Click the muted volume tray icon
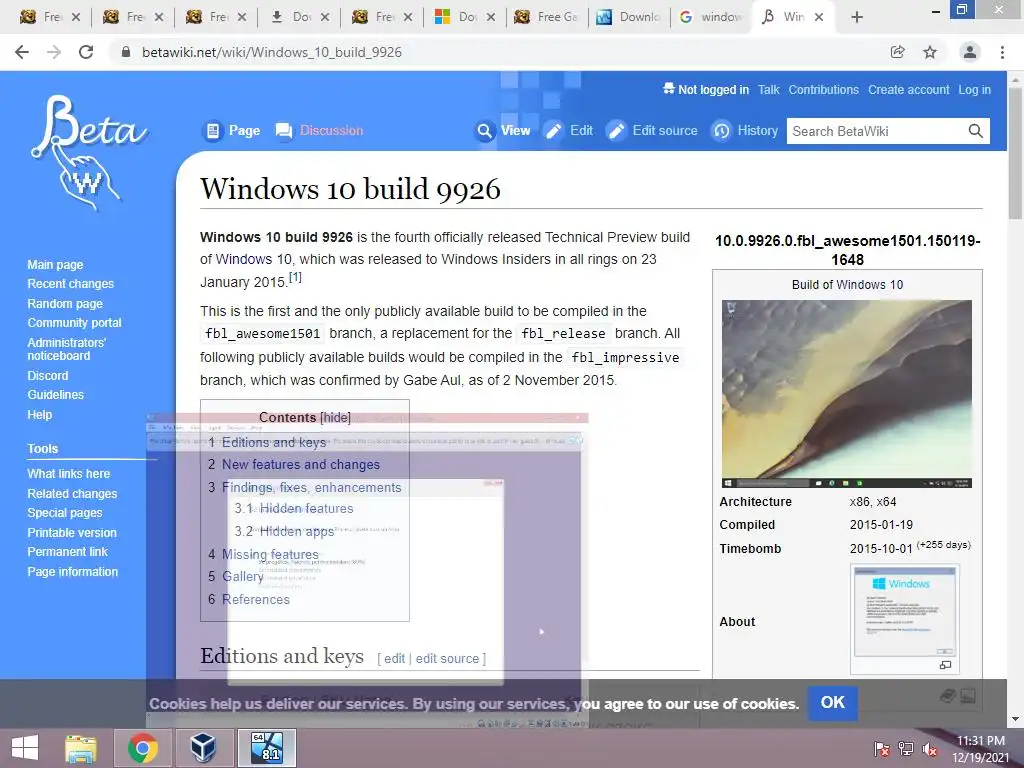 930,748
